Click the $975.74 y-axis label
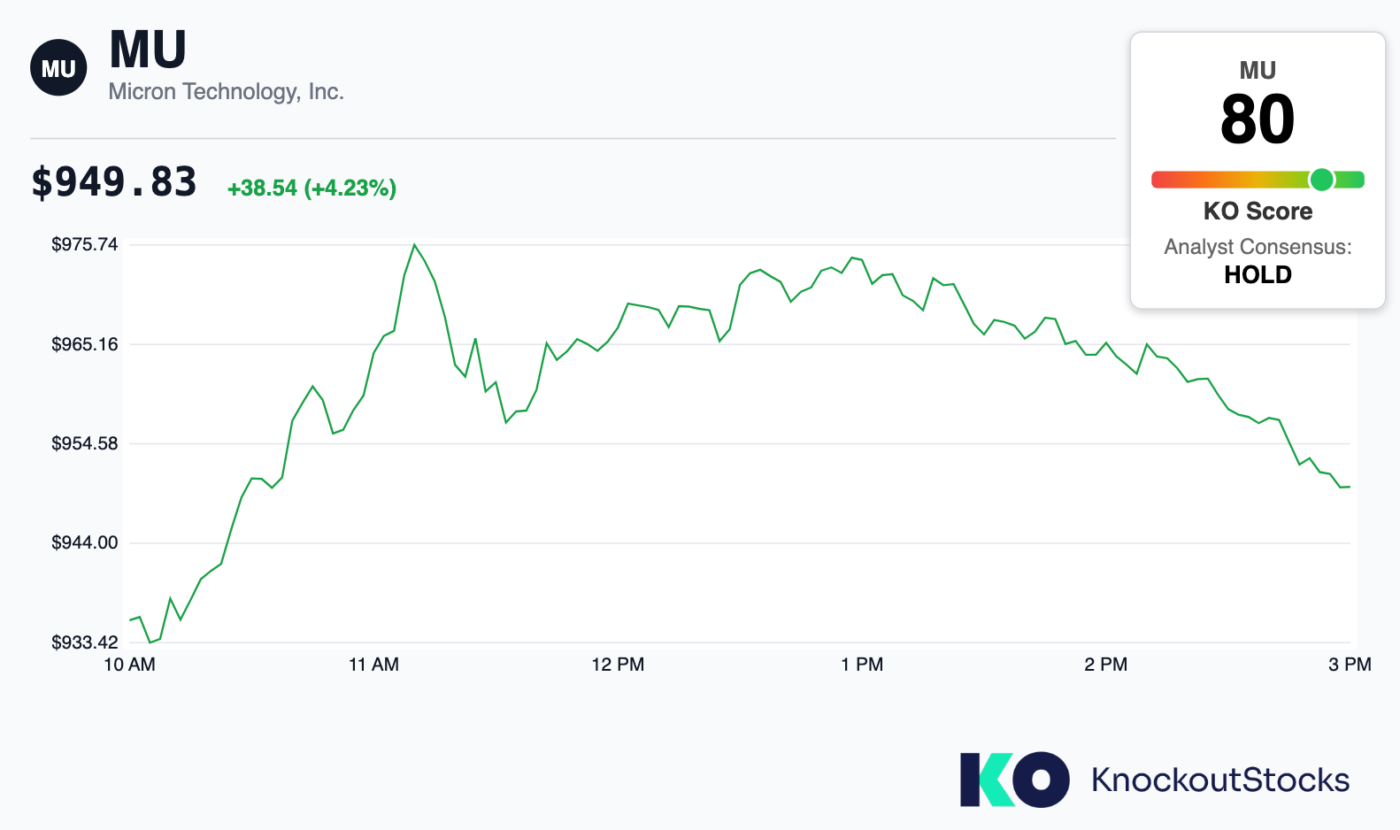1400x830 pixels. click(84, 245)
